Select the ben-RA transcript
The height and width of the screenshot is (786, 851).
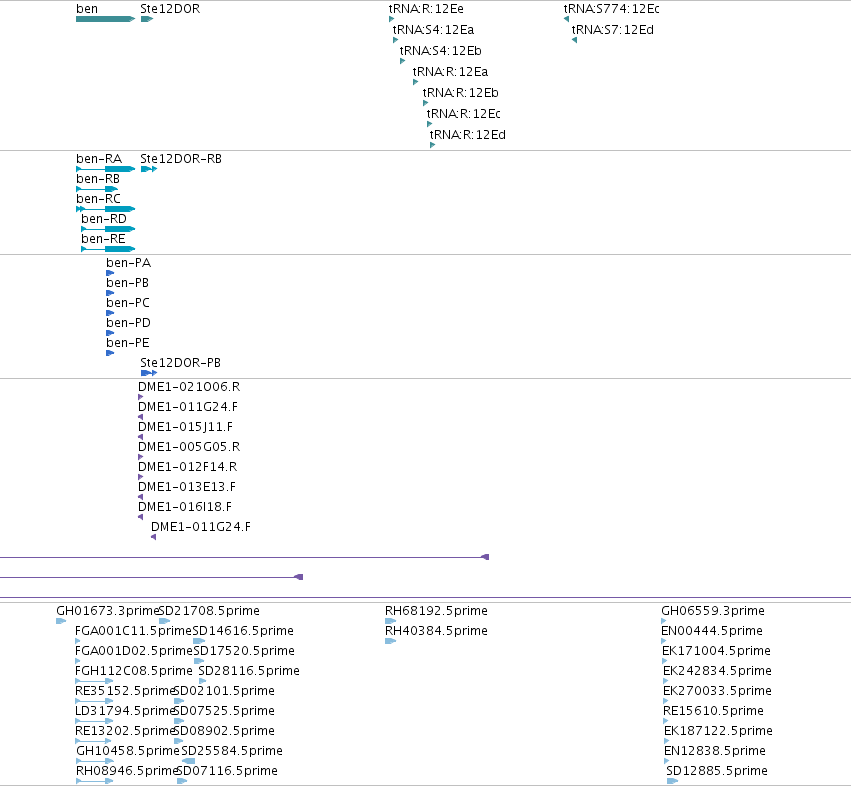(105, 169)
